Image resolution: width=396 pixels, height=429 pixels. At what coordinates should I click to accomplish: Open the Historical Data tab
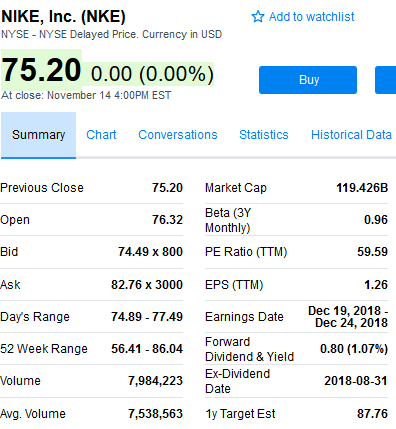click(351, 135)
